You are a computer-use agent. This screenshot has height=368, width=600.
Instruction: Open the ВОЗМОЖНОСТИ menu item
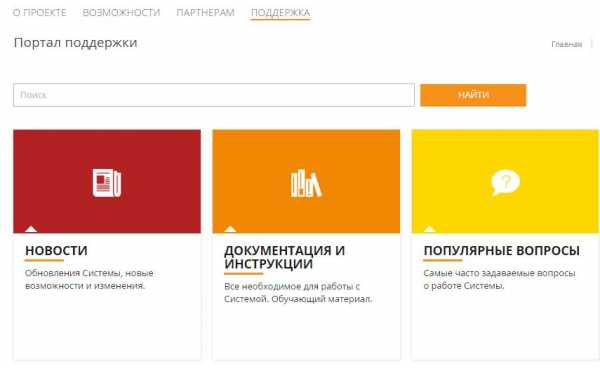point(121,13)
